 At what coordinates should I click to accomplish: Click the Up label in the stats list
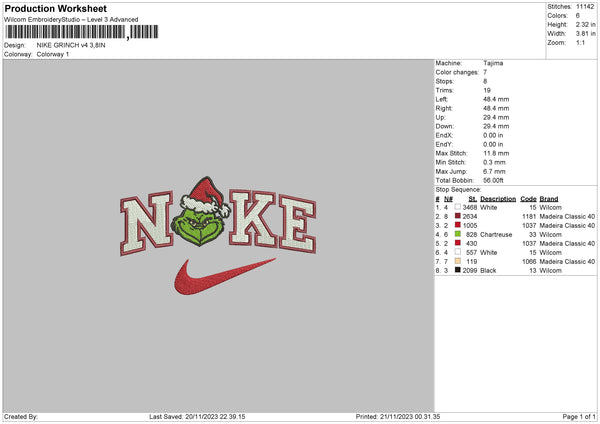[x=440, y=117]
